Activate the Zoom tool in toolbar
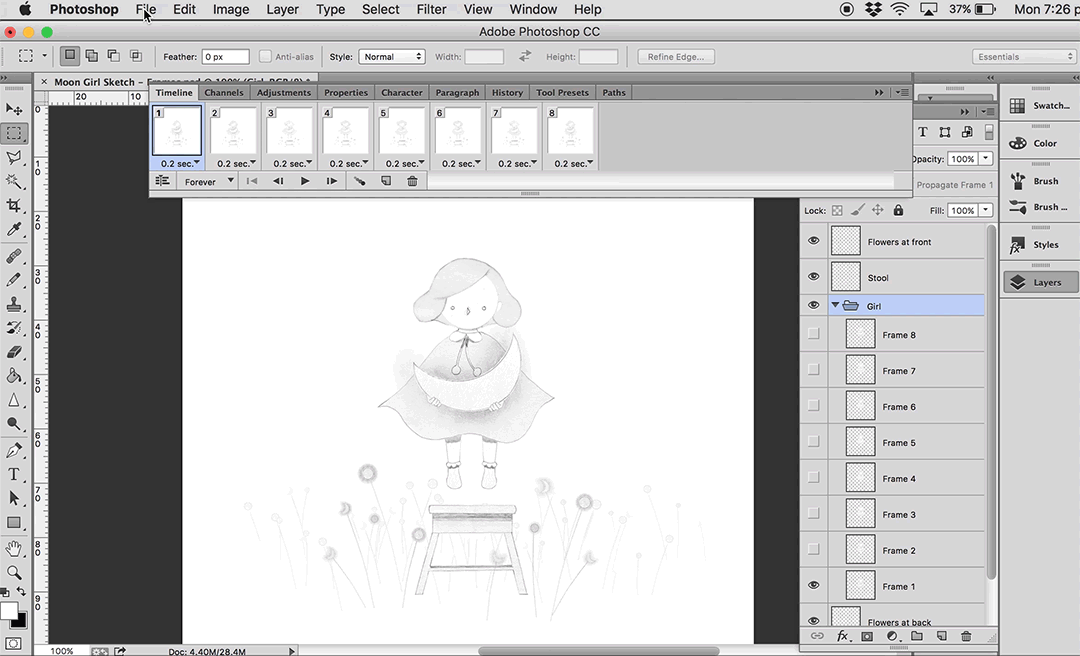 click(x=14, y=572)
